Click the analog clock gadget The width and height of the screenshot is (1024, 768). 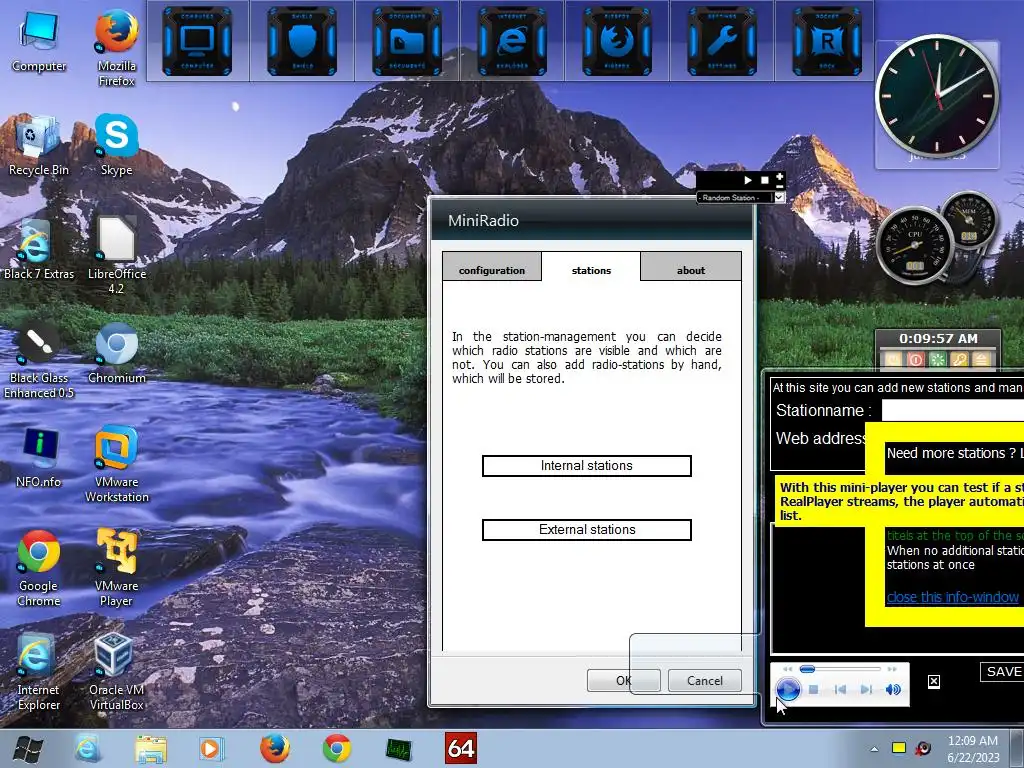[937, 95]
